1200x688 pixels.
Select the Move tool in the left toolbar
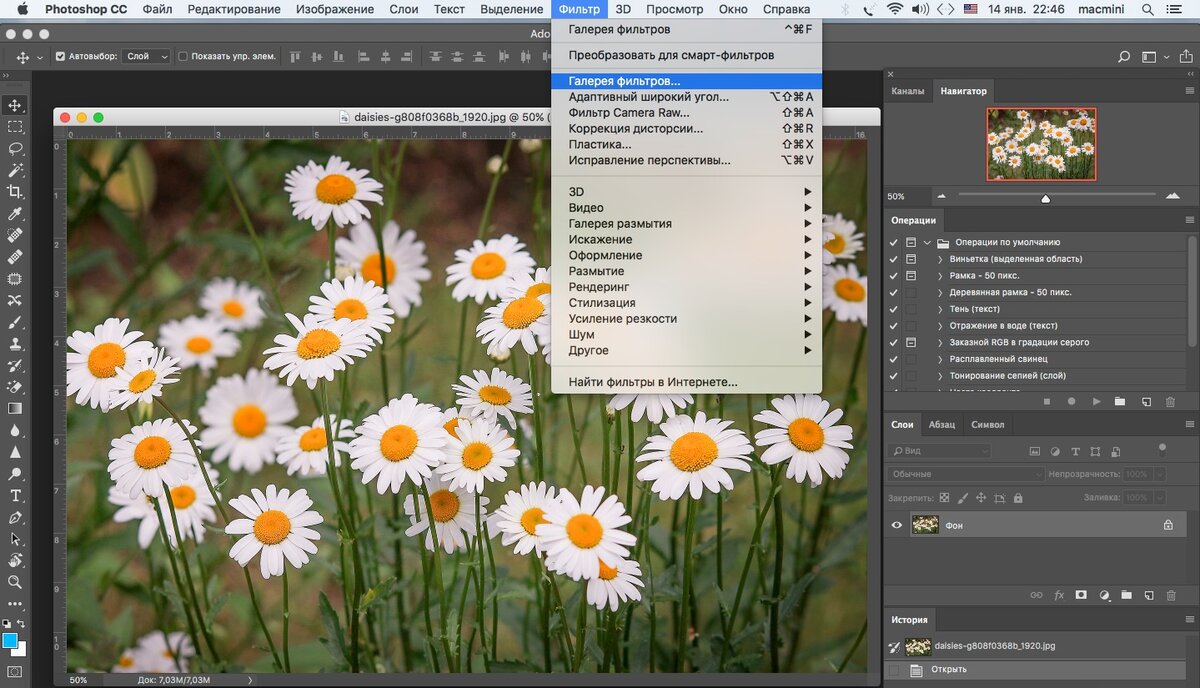click(x=15, y=105)
